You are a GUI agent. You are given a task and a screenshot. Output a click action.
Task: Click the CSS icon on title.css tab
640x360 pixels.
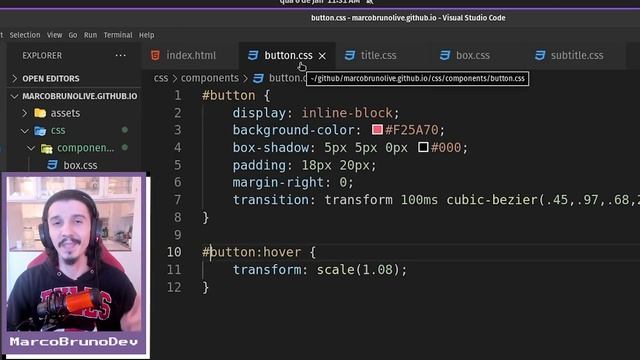coord(350,55)
